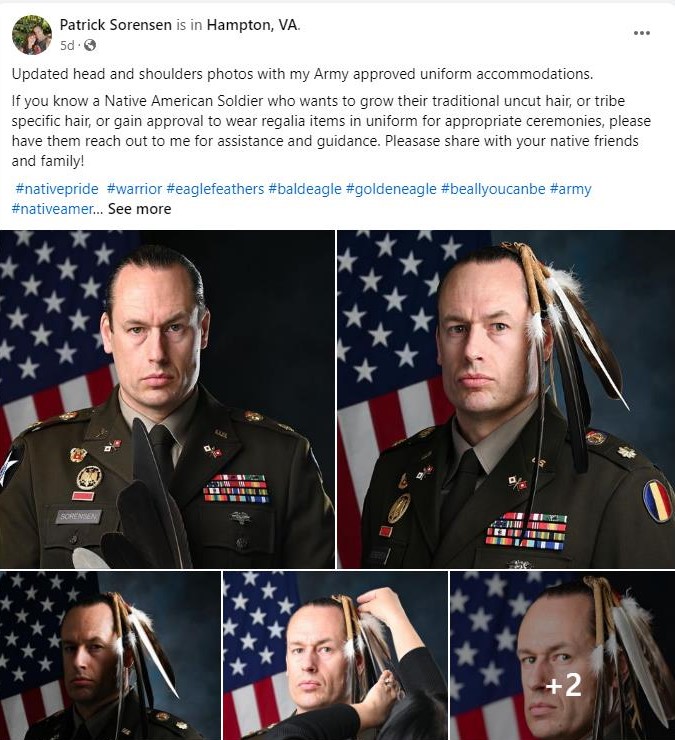Open the Hampton, VA location link
Image resolution: width=675 pixels, height=740 pixels.
pyautogui.click(x=253, y=25)
